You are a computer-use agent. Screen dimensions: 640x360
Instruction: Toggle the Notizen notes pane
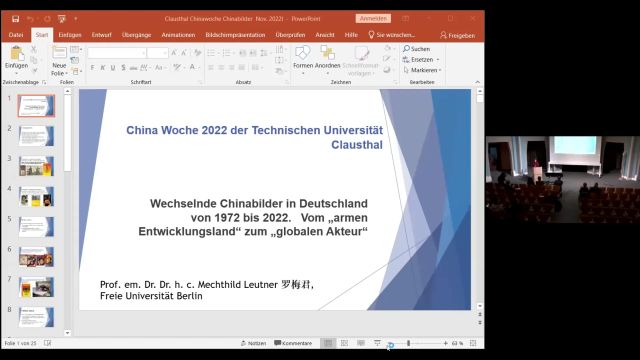click(x=253, y=343)
